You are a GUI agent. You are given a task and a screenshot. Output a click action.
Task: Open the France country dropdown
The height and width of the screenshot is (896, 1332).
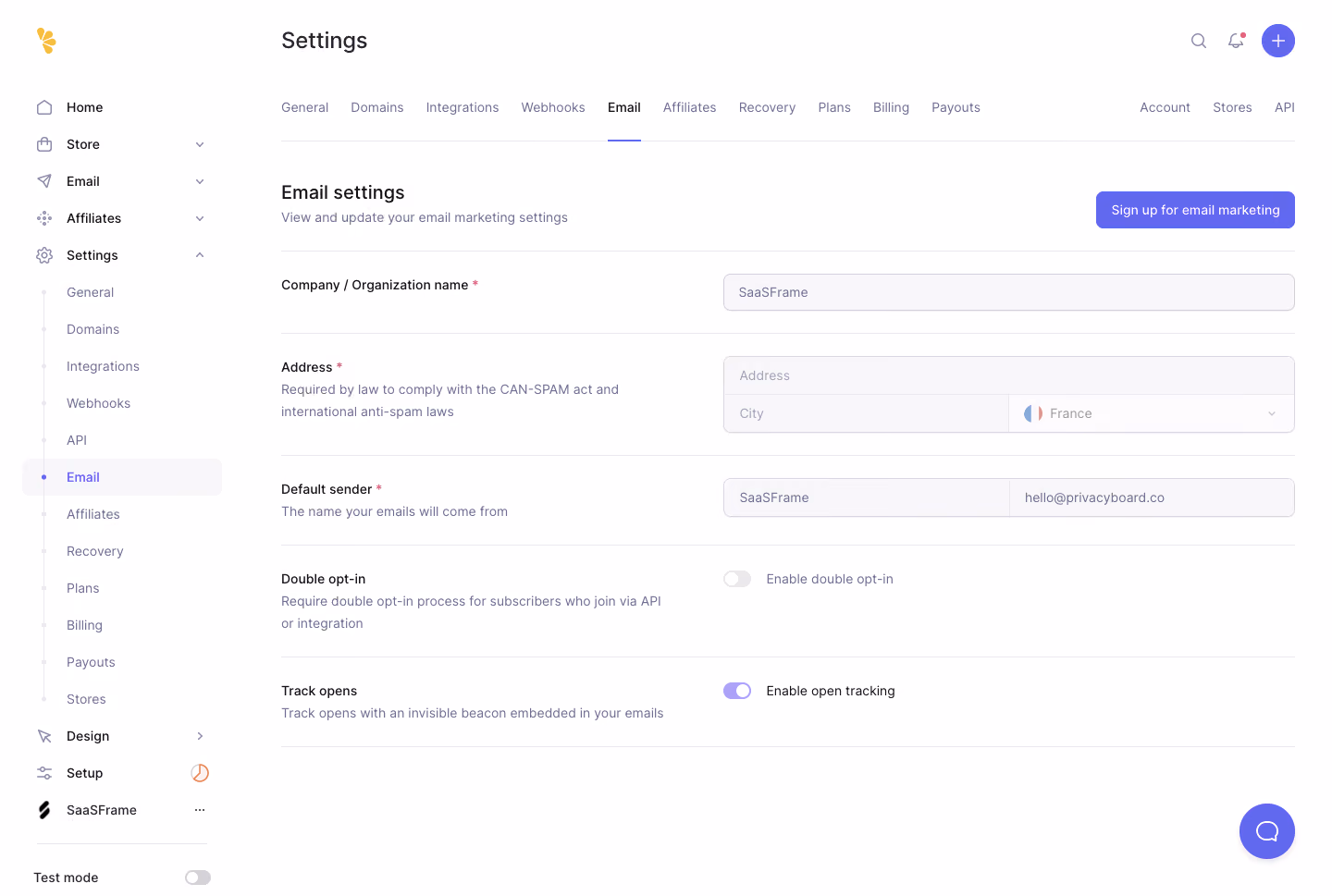click(x=1152, y=413)
